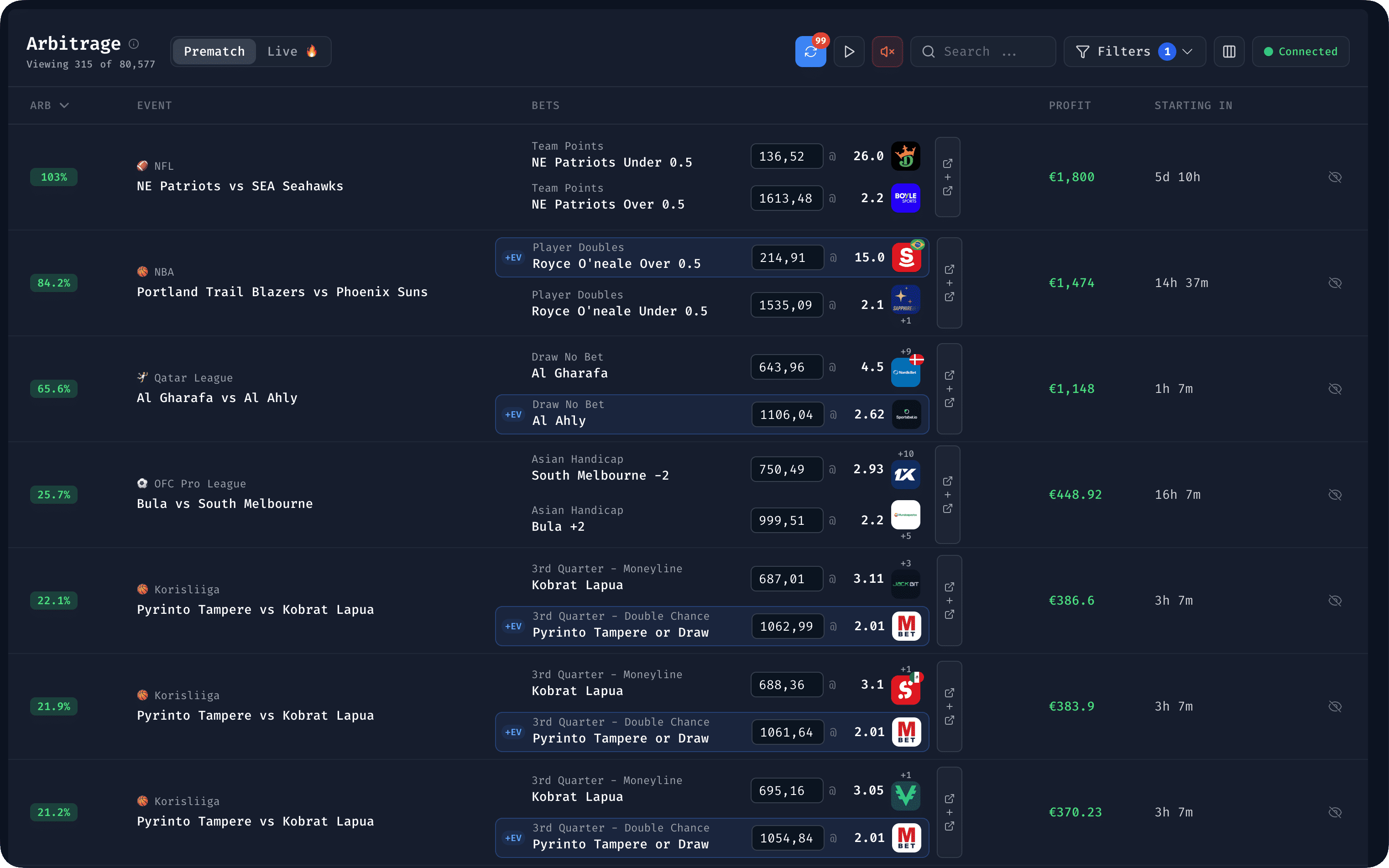The width and height of the screenshot is (1389, 868).
Task: Hide the NE Patriots vs SEA Seahawks arbitrage
Action: click(x=1335, y=177)
